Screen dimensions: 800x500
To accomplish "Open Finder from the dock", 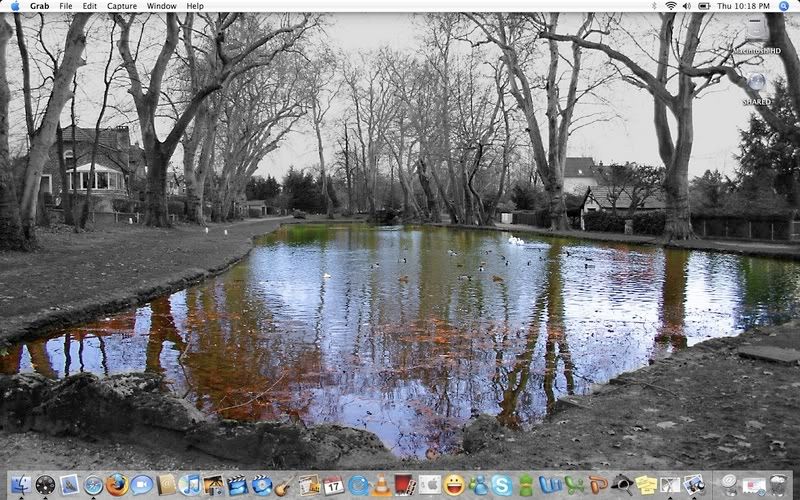I will pos(20,485).
